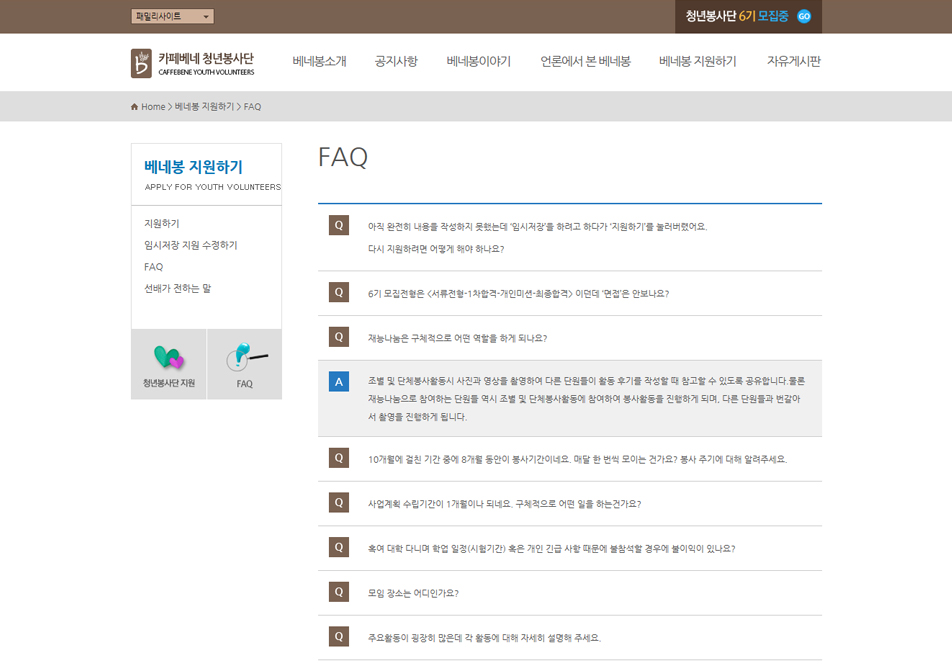The width and height of the screenshot is (952, 667).
Task: Open the 베네봉소개 menu
Action: [319, 61]
